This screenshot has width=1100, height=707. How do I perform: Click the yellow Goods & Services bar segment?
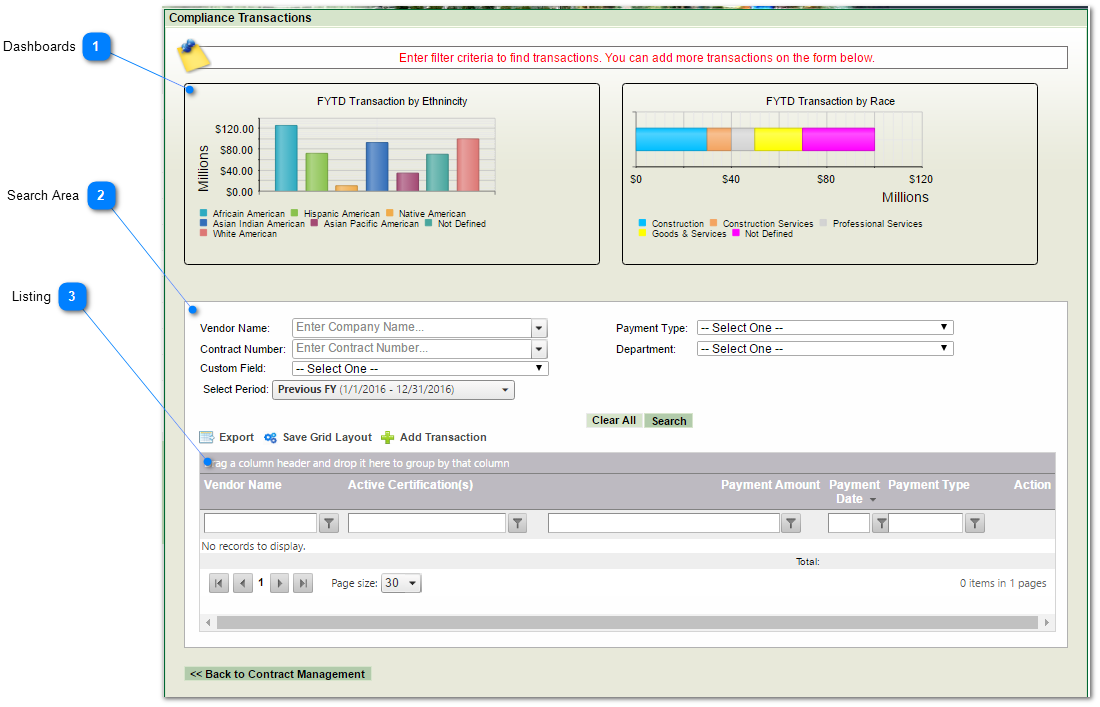coord(778,139)
